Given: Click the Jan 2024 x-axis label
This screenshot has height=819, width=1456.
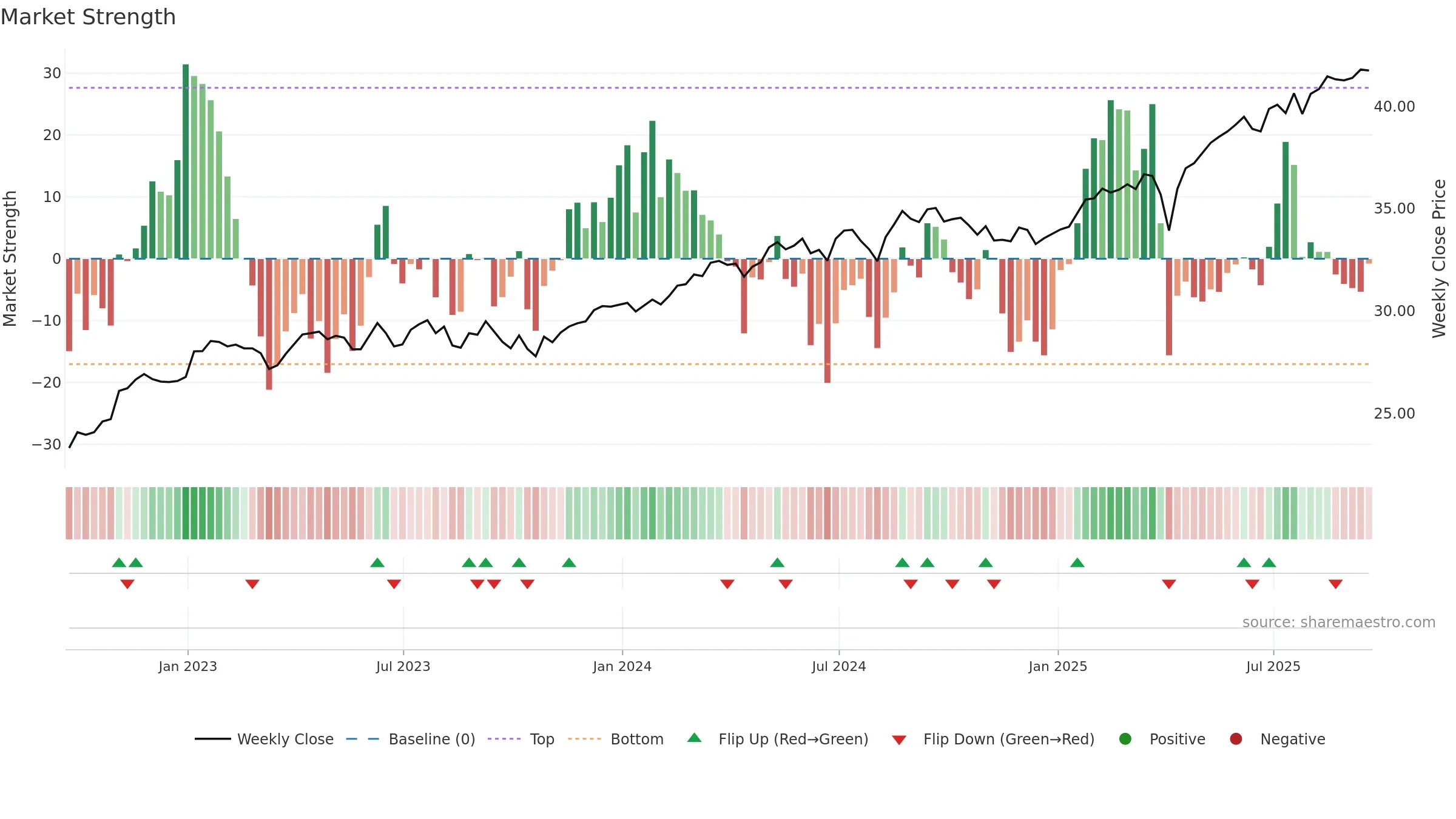Looking at the screenshot, I should click(622, 666).
